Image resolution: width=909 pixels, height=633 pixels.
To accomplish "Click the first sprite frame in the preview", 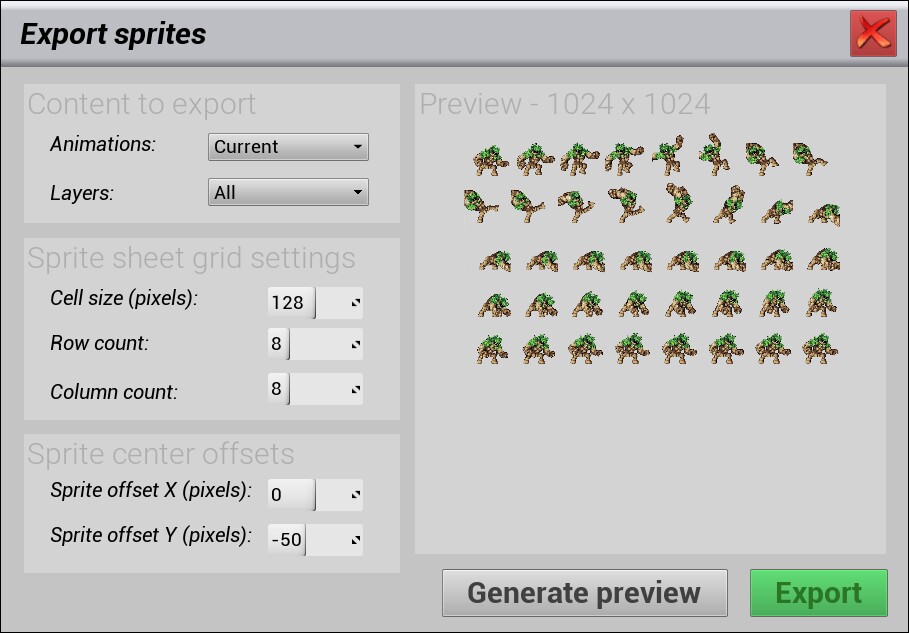I will 490,157.
